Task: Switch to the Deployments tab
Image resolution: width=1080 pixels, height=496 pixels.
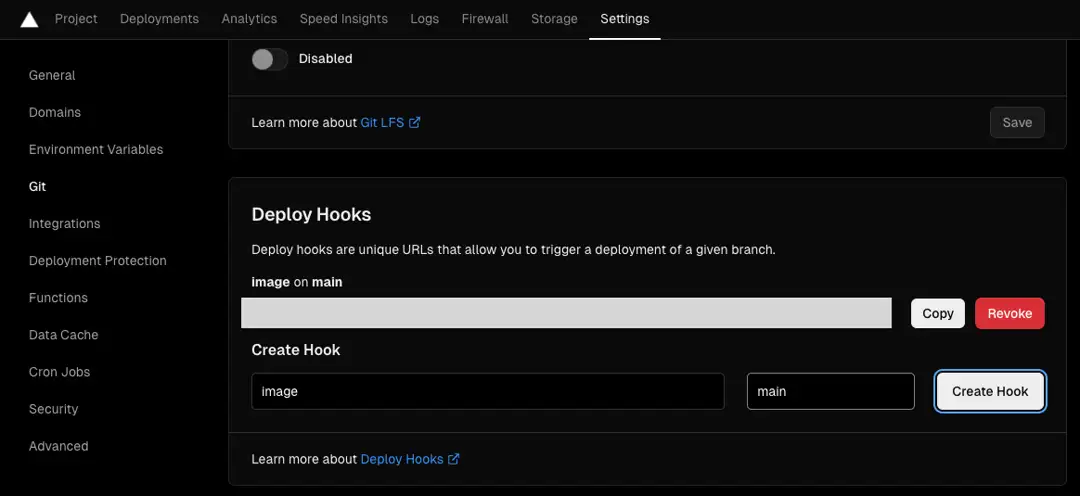Action: (x=159, y=19)
